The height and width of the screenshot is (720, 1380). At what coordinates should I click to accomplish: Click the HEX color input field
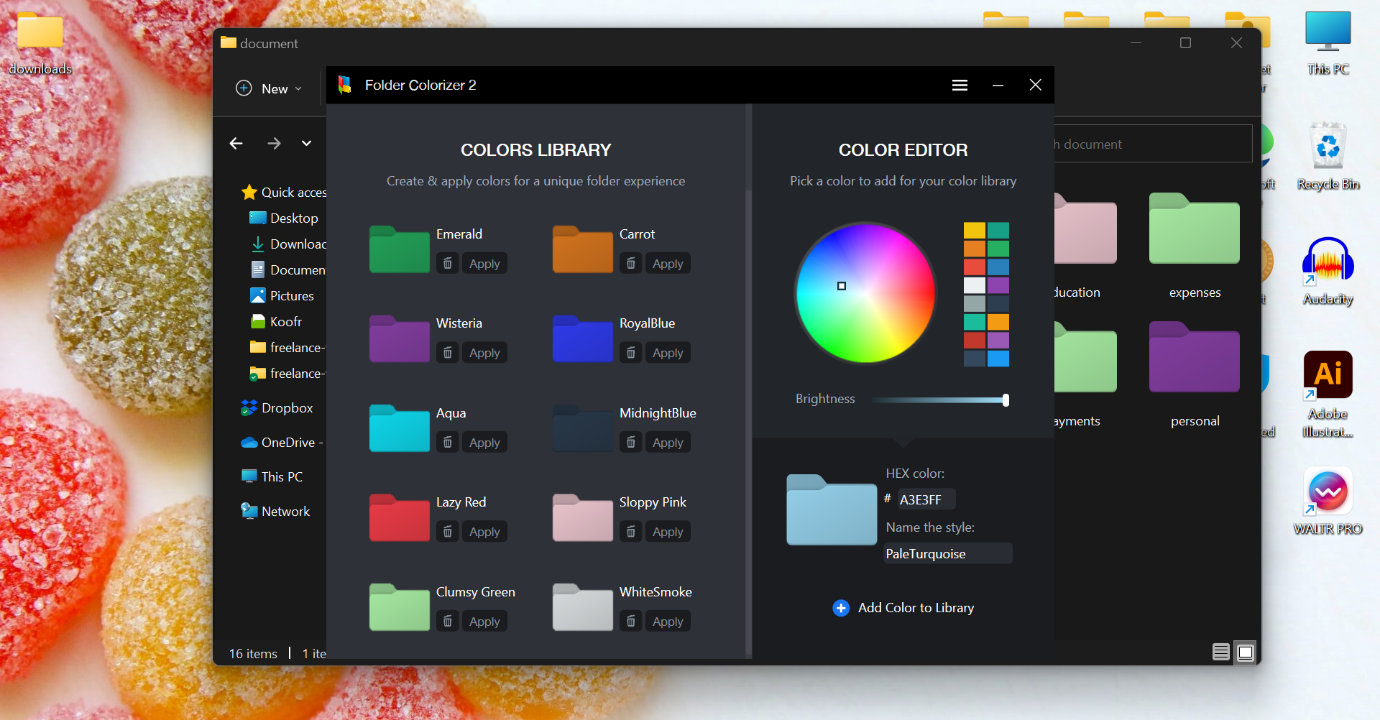coord(925,499)
